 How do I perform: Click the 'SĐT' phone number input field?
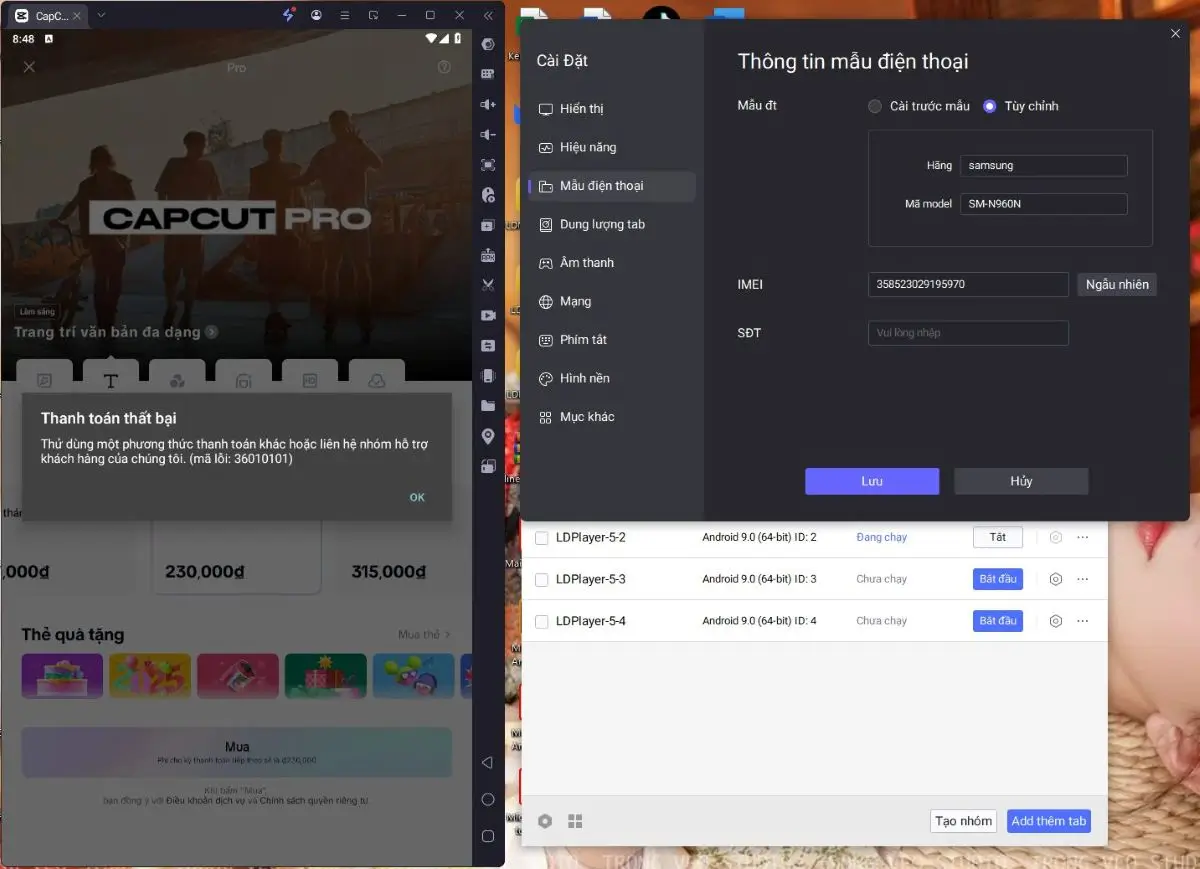[x=968, y=333]
